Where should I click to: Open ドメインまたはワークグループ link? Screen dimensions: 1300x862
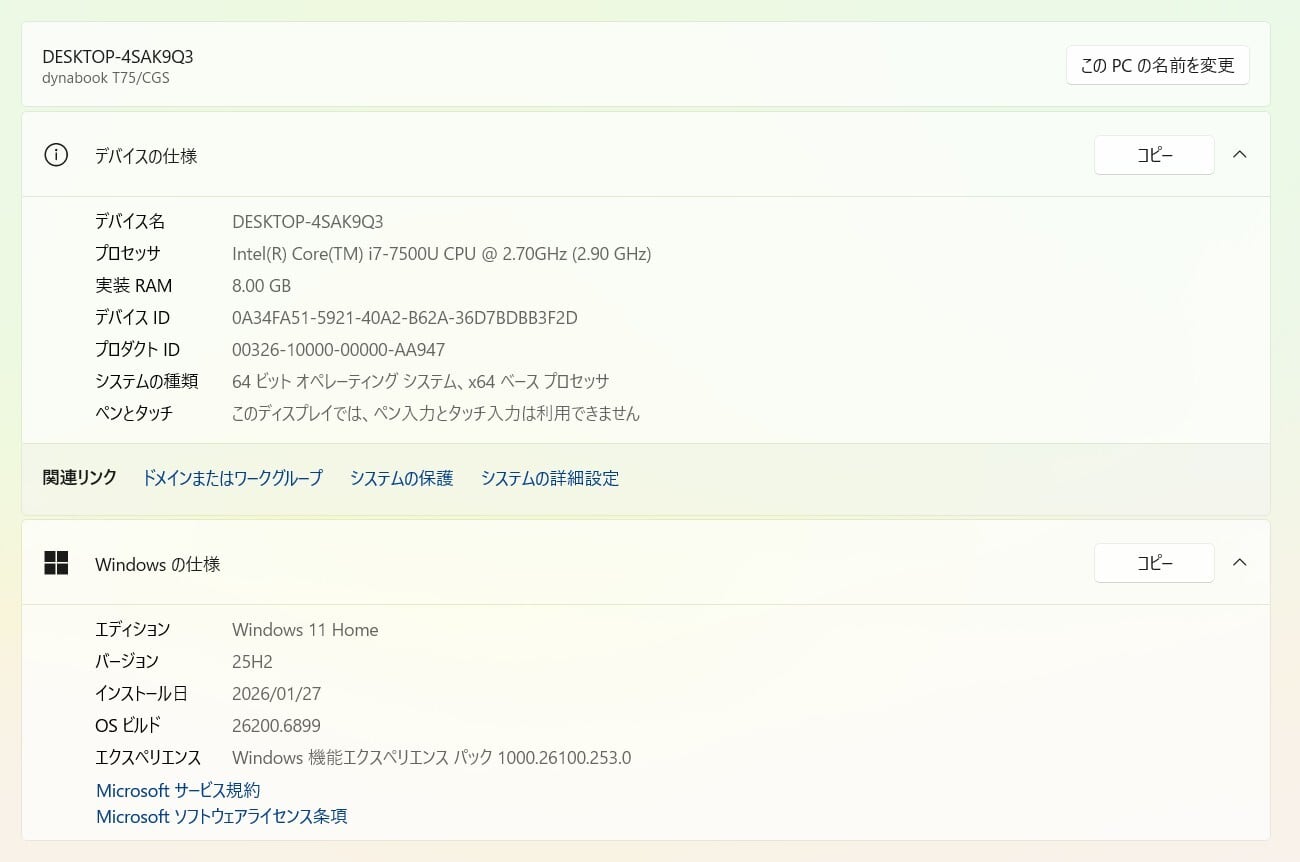point(233,478)
